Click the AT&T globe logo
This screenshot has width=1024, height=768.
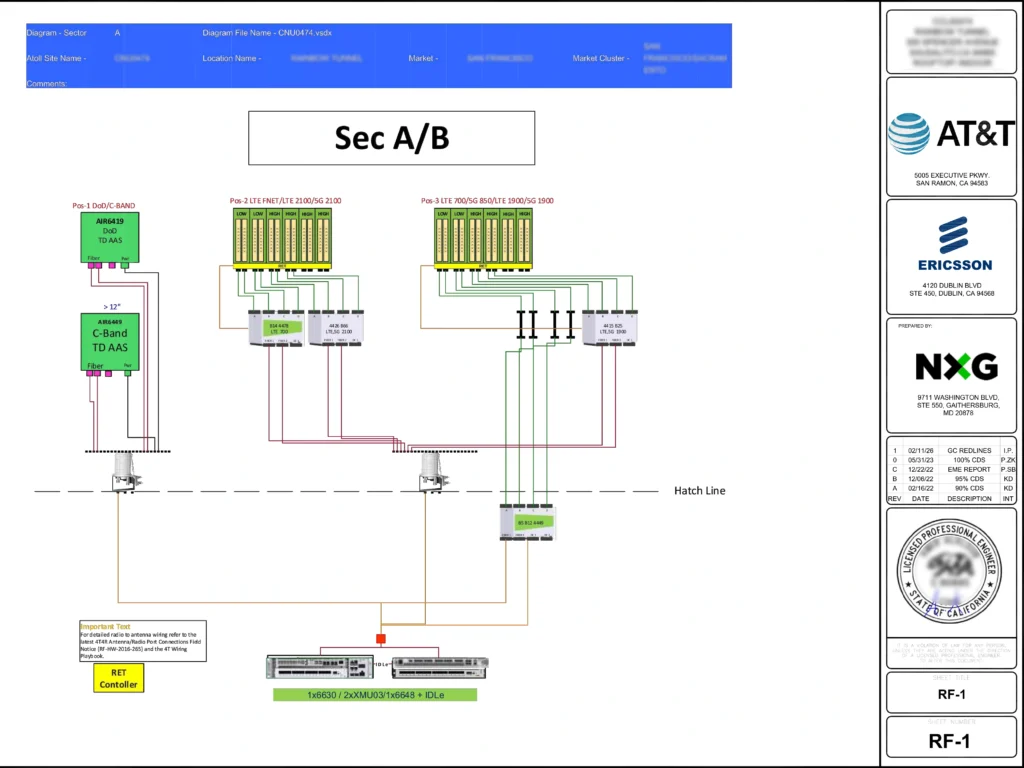[x=909, y=134]
